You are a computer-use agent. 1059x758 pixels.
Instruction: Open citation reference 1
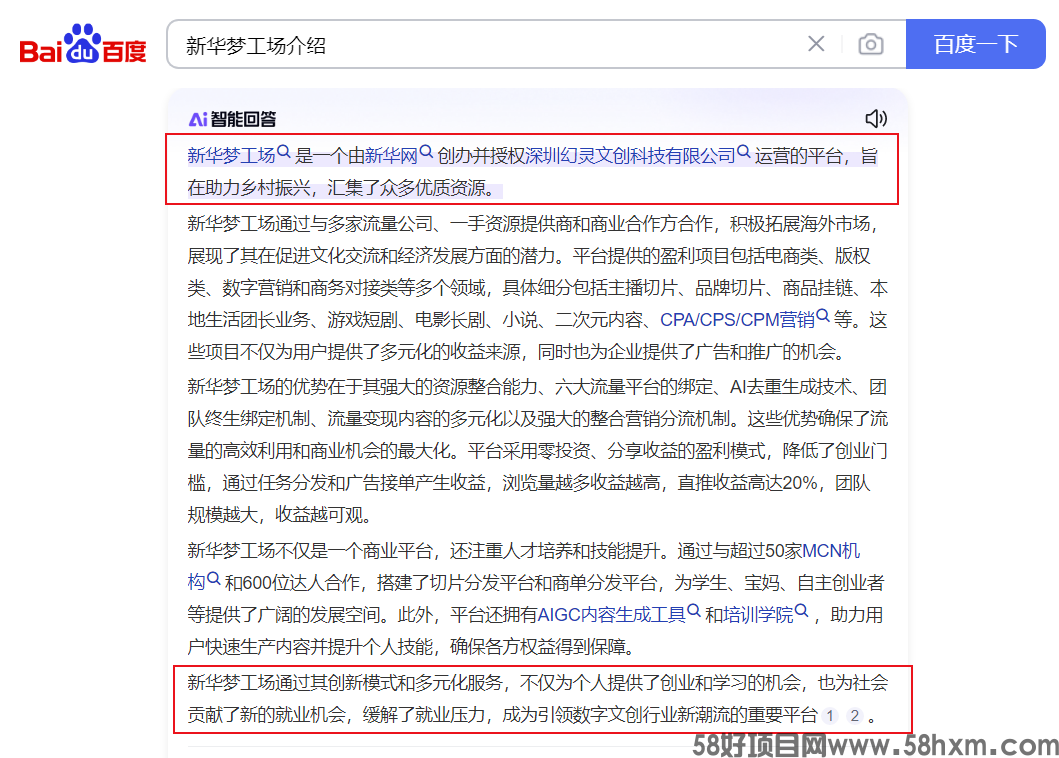[830, 716]
